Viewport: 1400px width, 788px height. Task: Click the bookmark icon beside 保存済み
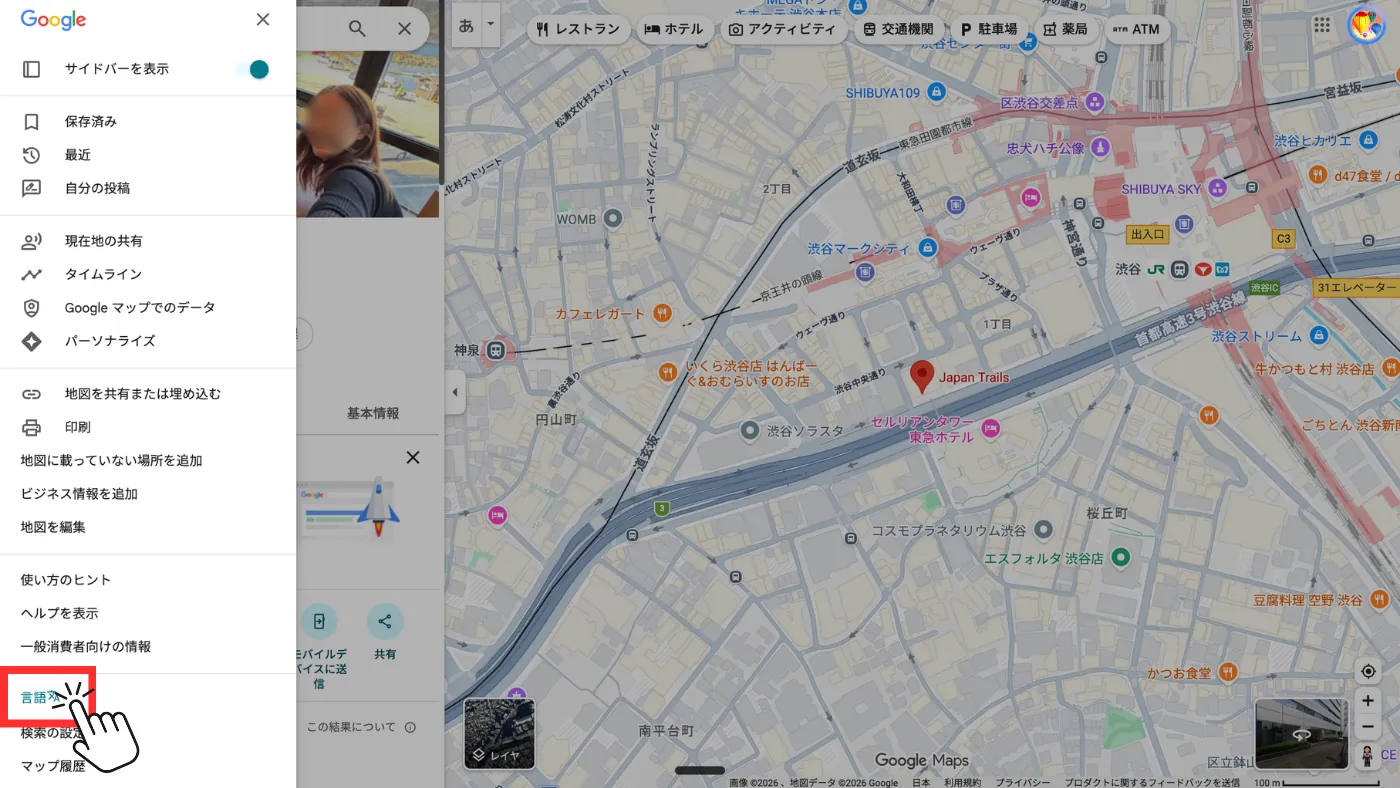tap(31, 122)
